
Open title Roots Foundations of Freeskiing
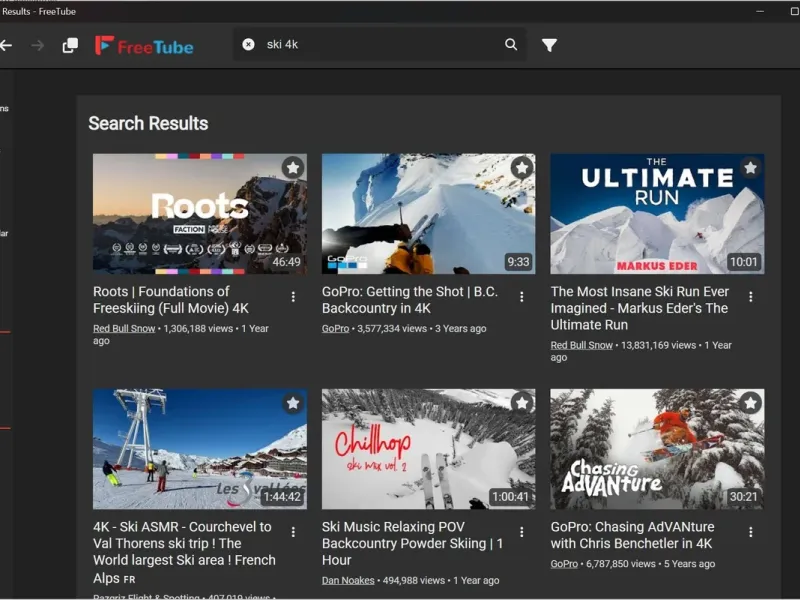point(171,300)
